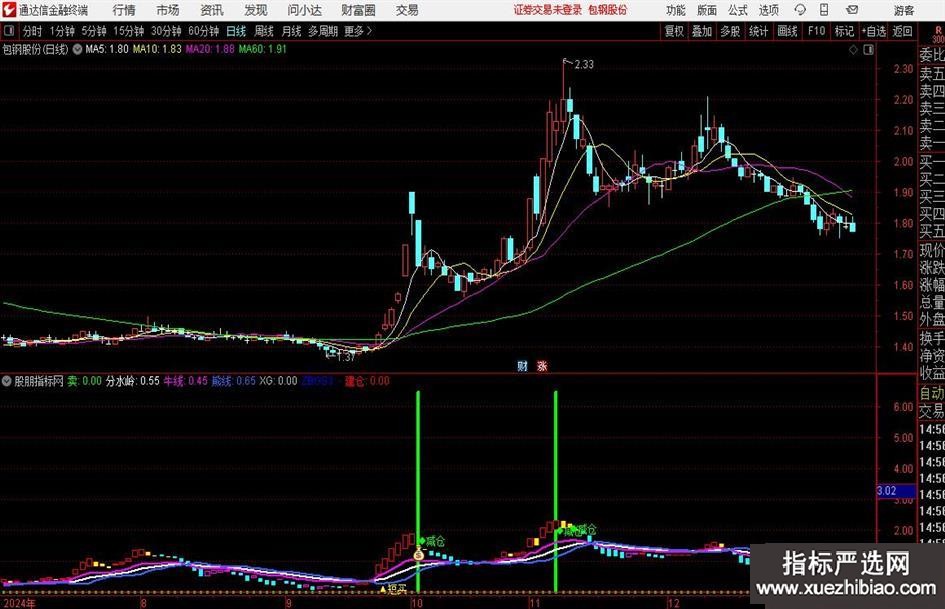Click the diamond icon at chart top-right

[x=853, y=49]
